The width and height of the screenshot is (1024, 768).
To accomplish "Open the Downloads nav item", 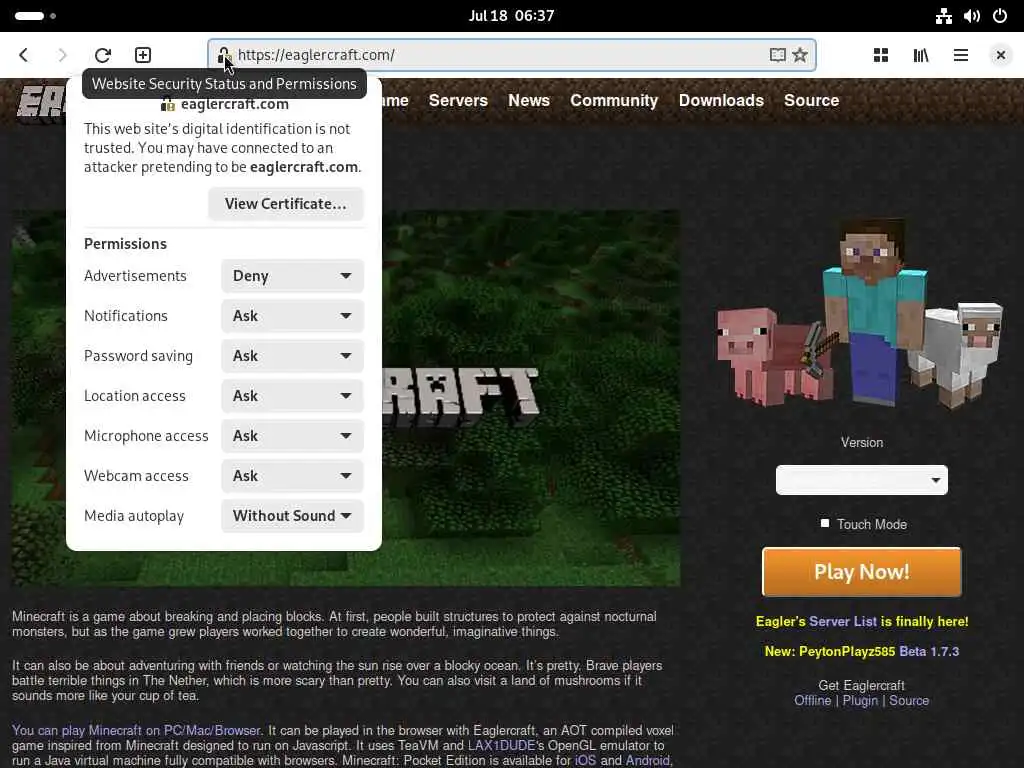I will tap(721, 101).
